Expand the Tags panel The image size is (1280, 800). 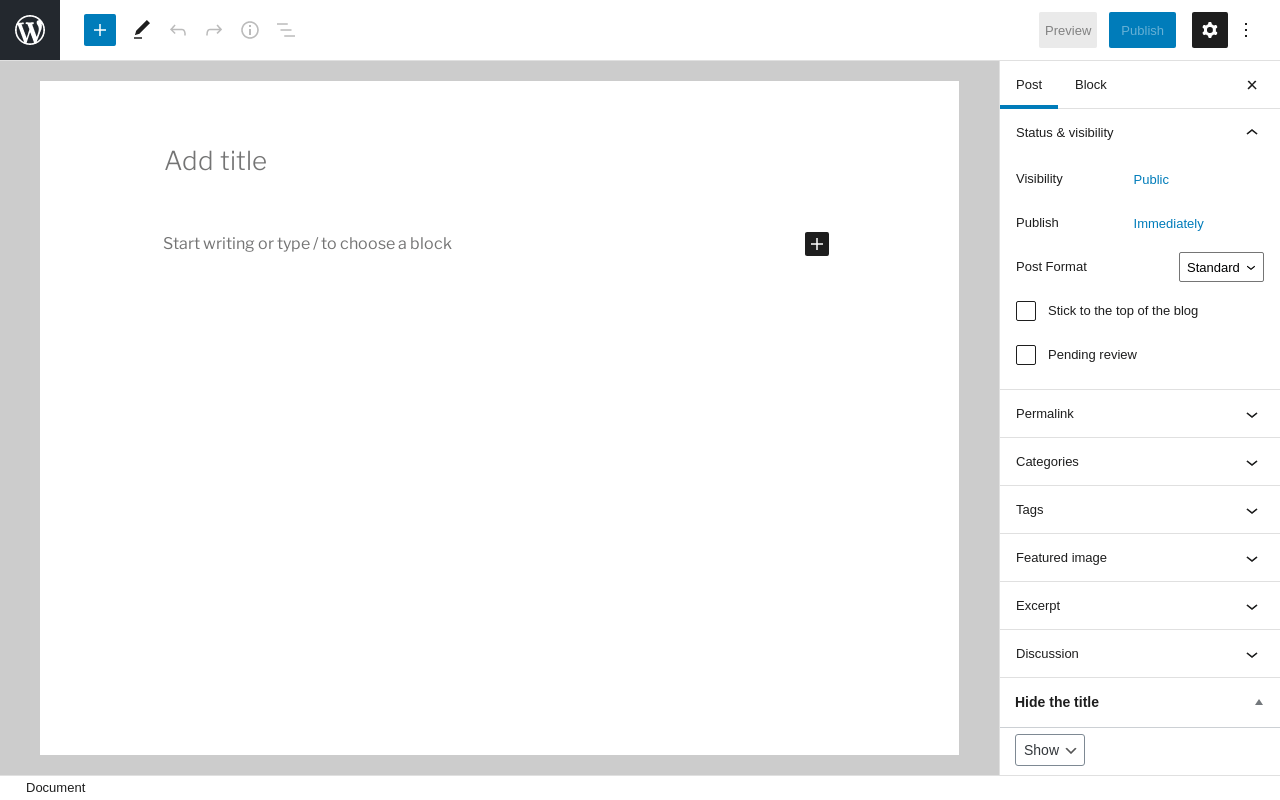1140,510
